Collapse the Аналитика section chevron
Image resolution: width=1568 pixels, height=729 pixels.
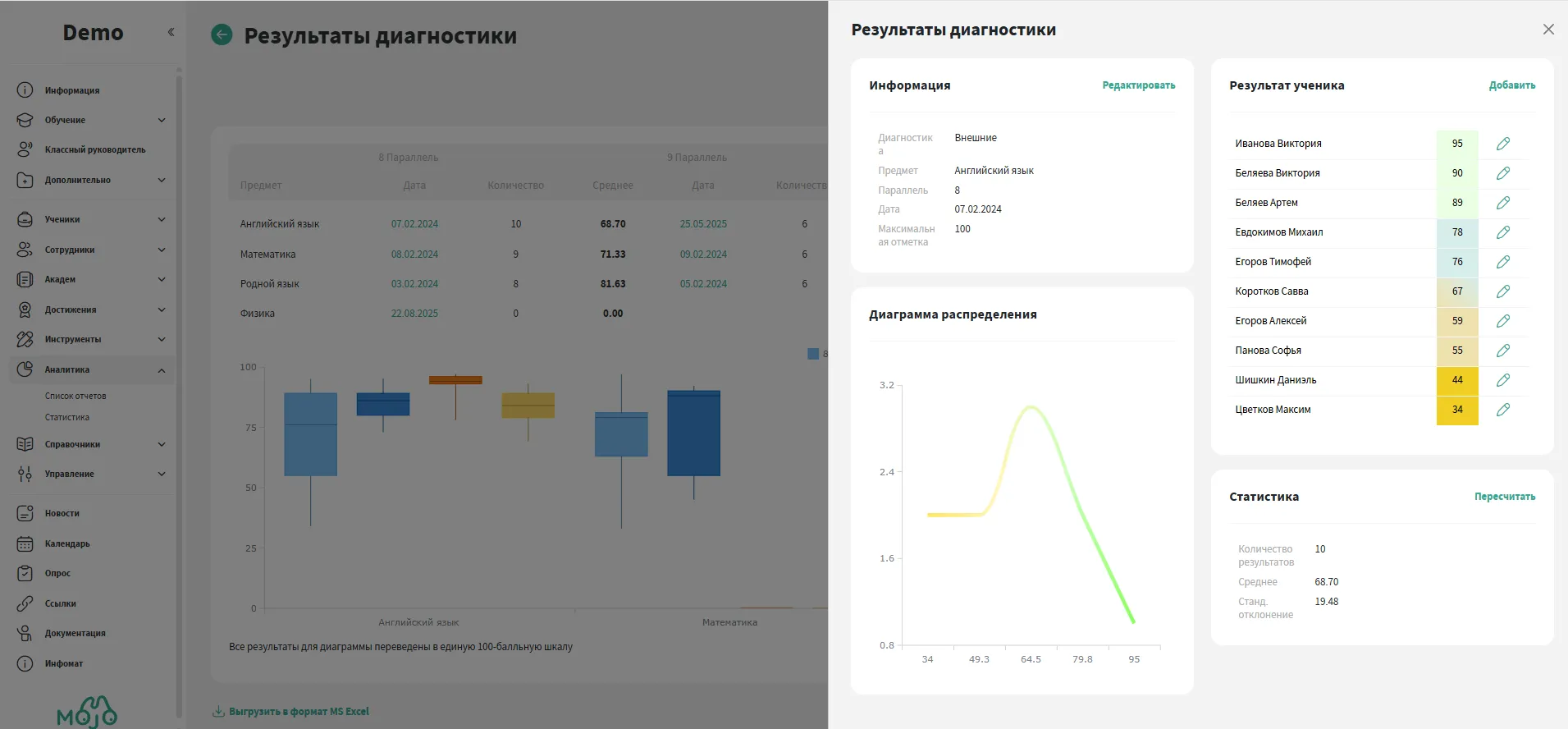click(162, 370)
